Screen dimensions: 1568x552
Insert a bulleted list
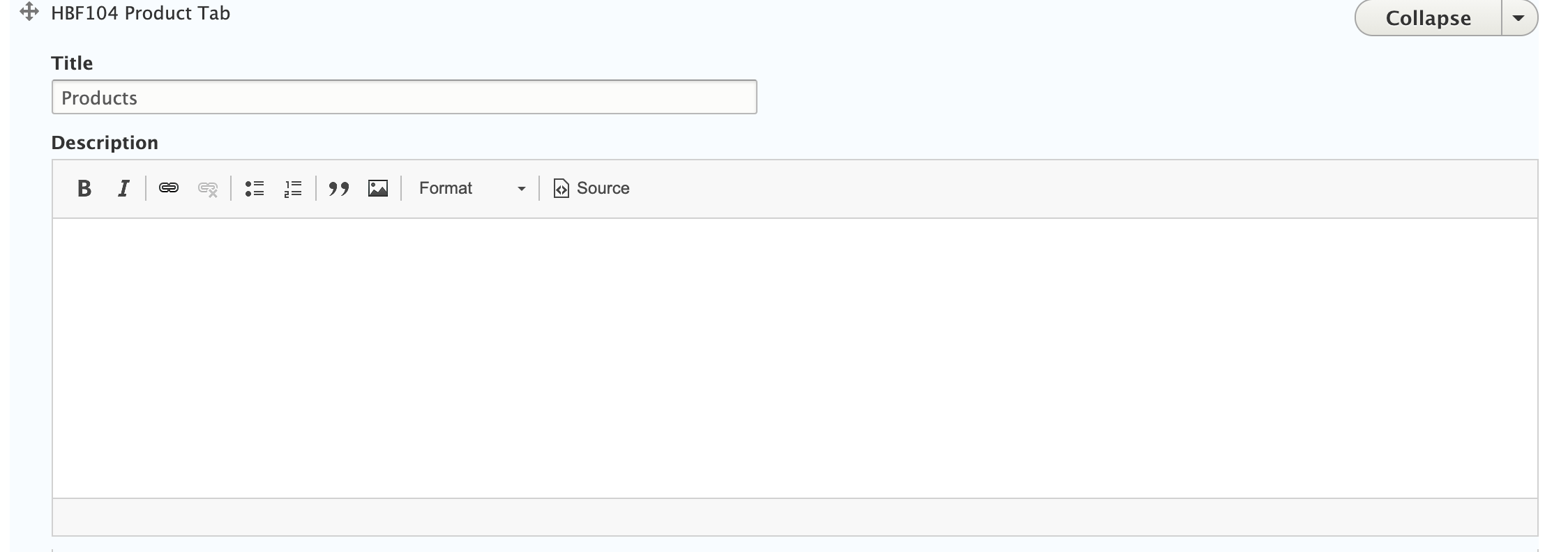point(255,188)
